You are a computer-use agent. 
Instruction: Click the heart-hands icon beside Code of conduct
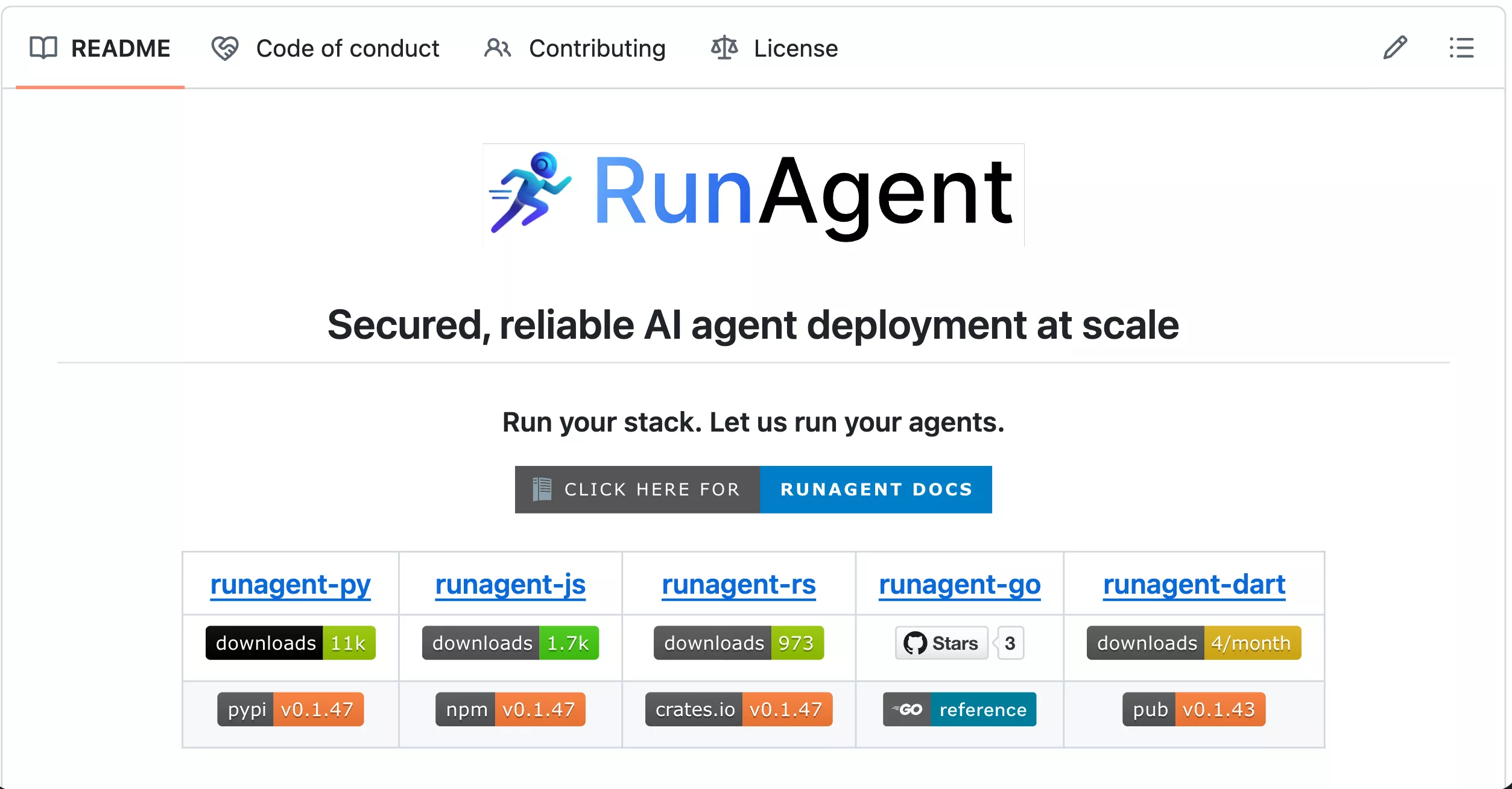224,48
